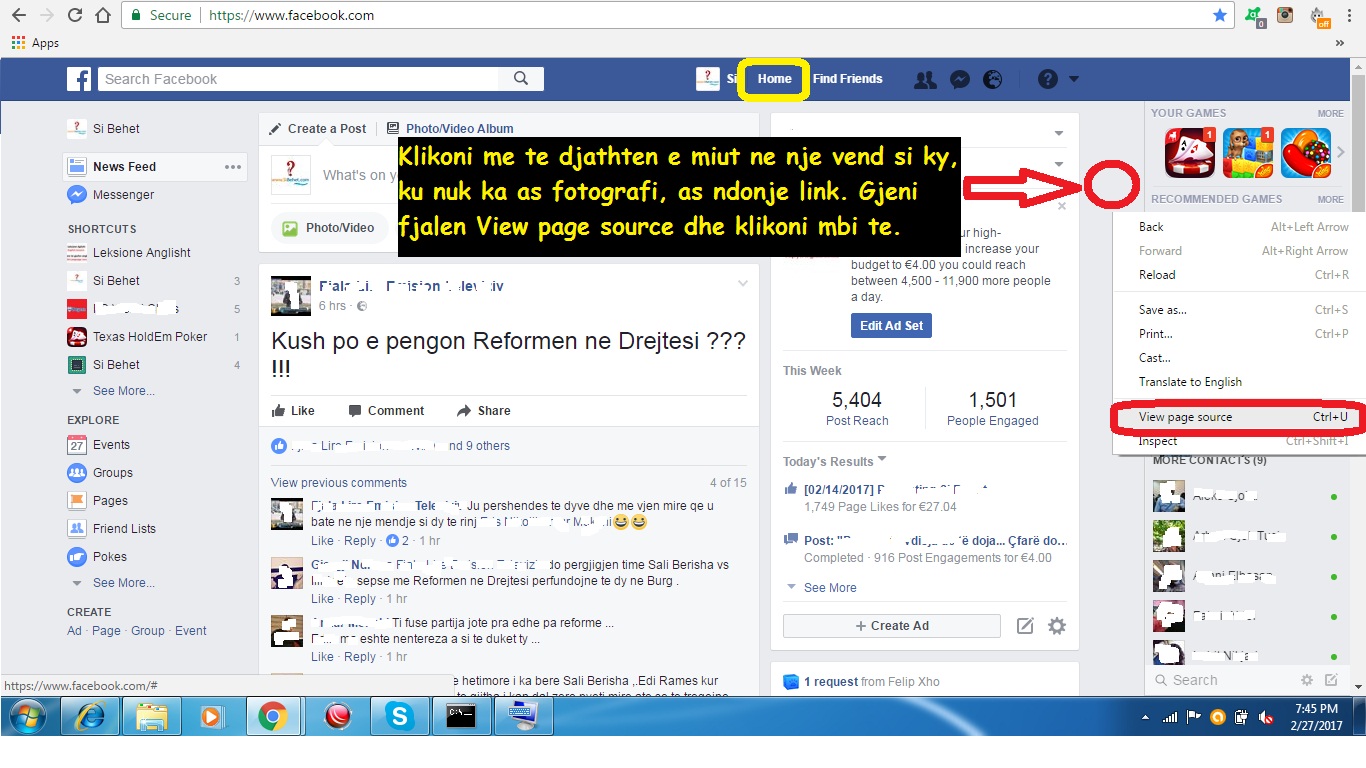Open Groups in the Explore sidebar
Screen dimensions: 1366x768
[x=100, y=473]
